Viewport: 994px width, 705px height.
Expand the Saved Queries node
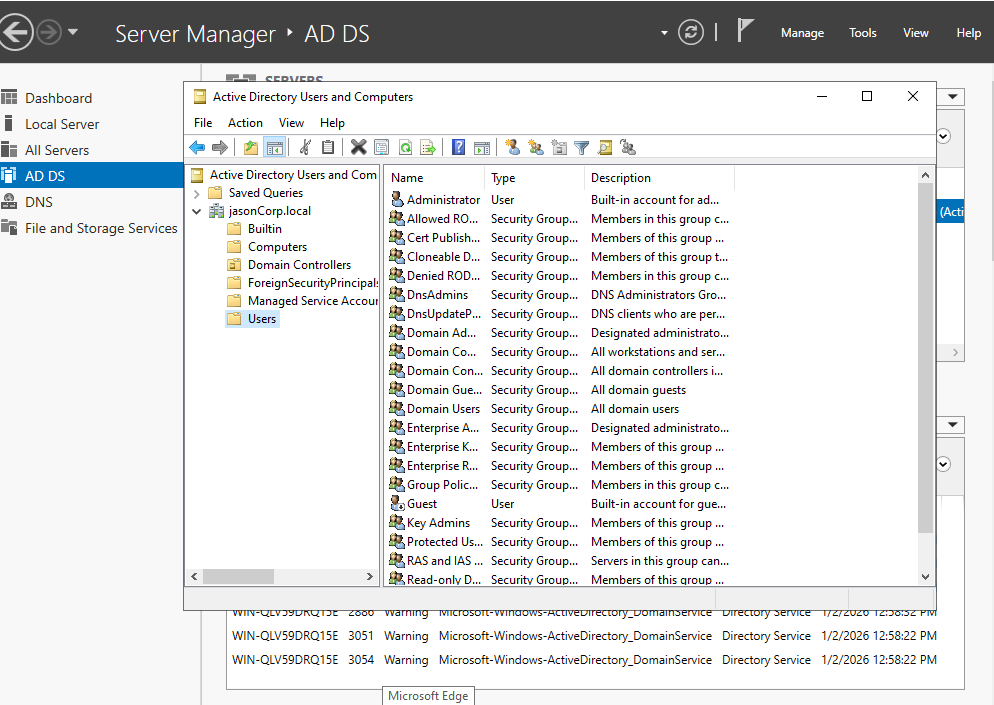pos(197,193)
